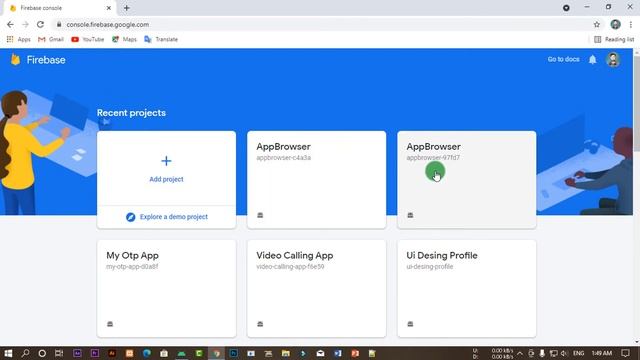
Task: Click the browser forward arrow
Action: tap(25, 24)
